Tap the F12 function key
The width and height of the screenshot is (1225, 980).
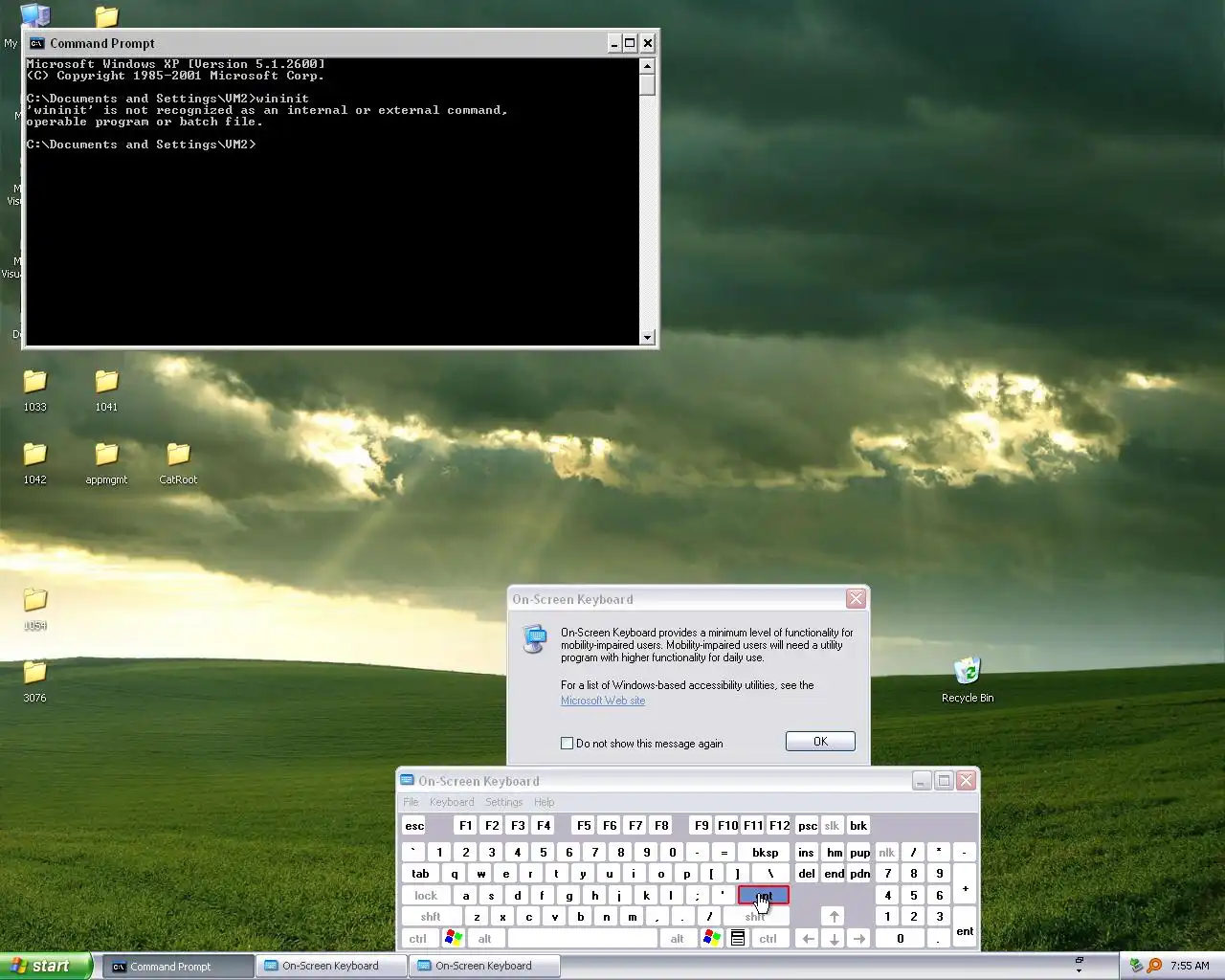coord(779,826)
